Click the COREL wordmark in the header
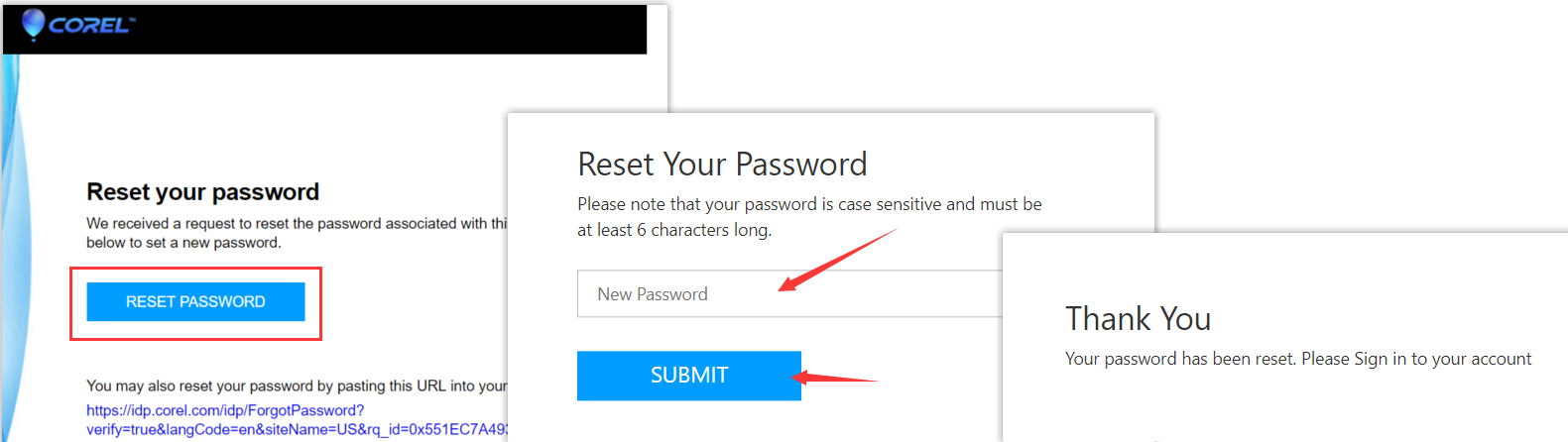 pos(90,25)
